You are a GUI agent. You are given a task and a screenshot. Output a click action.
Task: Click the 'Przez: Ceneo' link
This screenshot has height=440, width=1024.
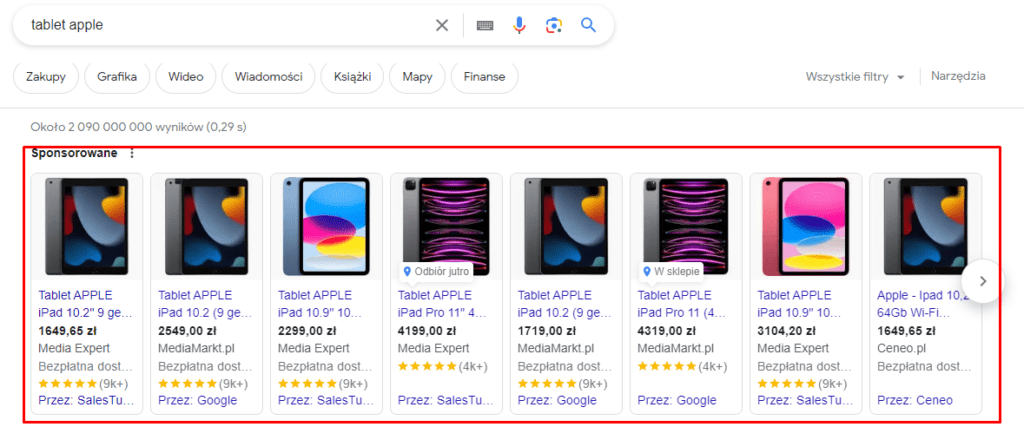[915, 400]
